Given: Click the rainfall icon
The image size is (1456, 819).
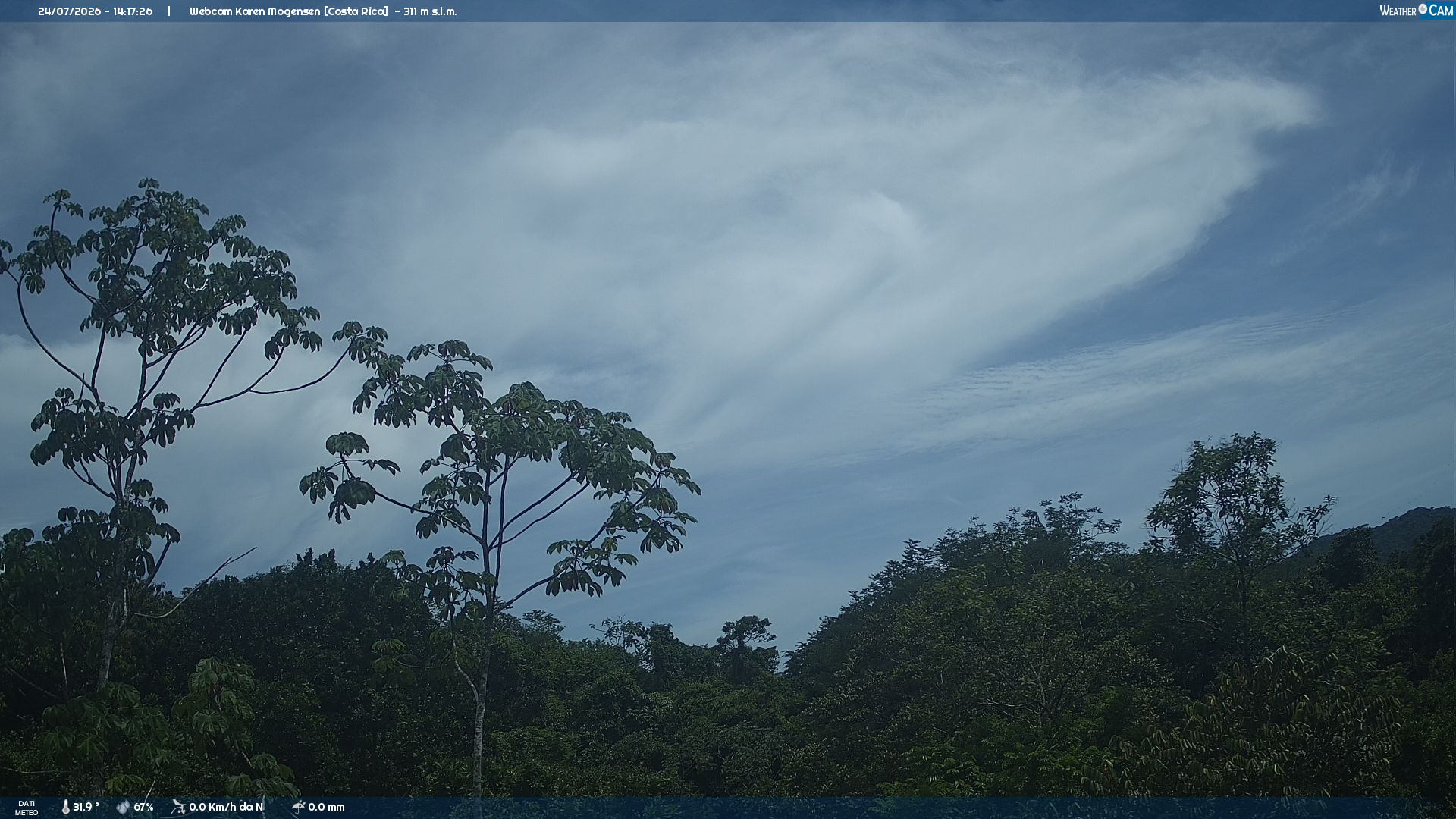Looking at the screenshot, I should 298,808.
